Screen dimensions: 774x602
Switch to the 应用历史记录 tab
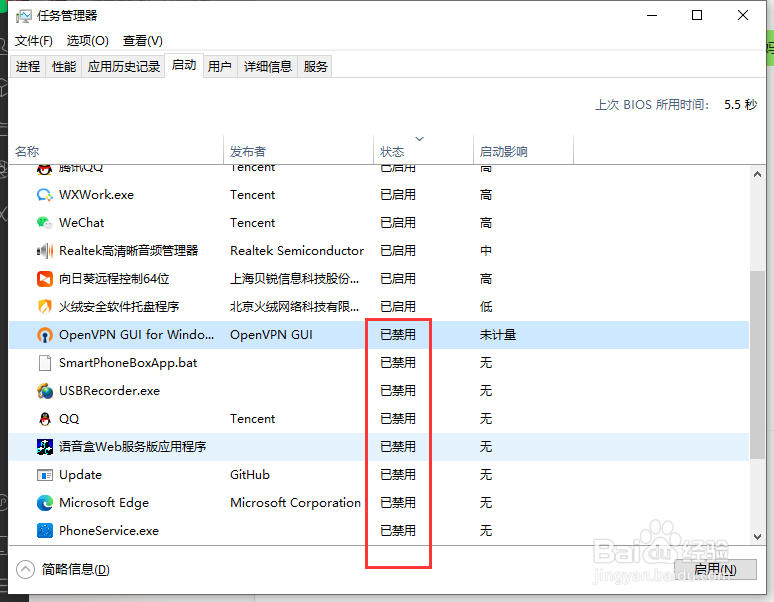tap(123, 66)
